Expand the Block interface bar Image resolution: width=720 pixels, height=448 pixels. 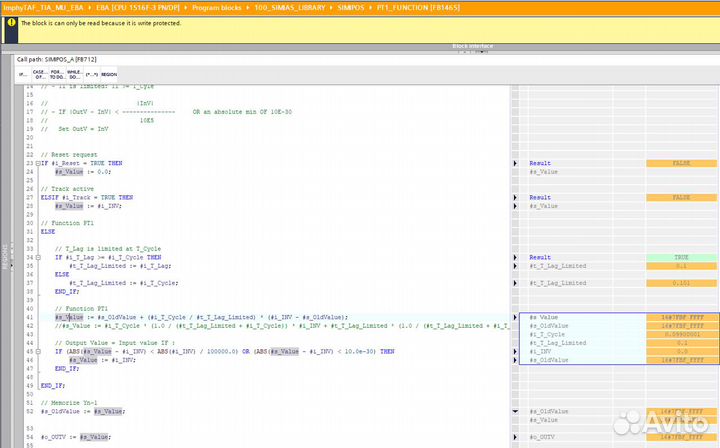tap(472, 46)
